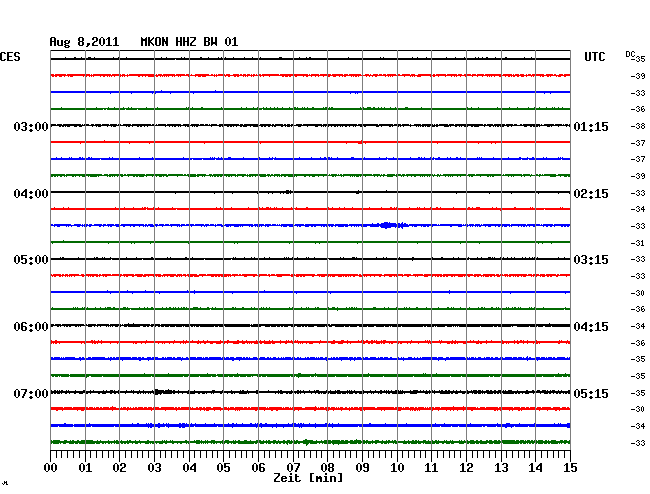Select the 07:00 local time label

click(x=31, y=393)
